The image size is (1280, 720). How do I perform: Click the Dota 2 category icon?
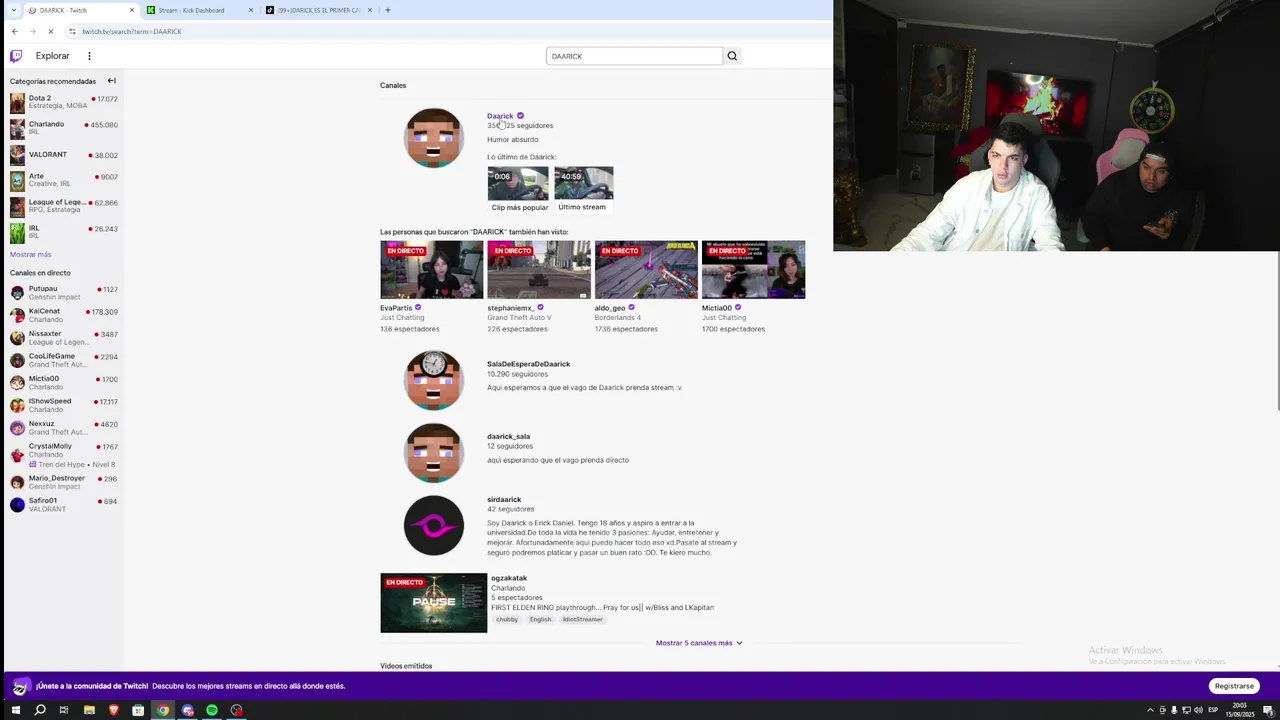point(17,103)
